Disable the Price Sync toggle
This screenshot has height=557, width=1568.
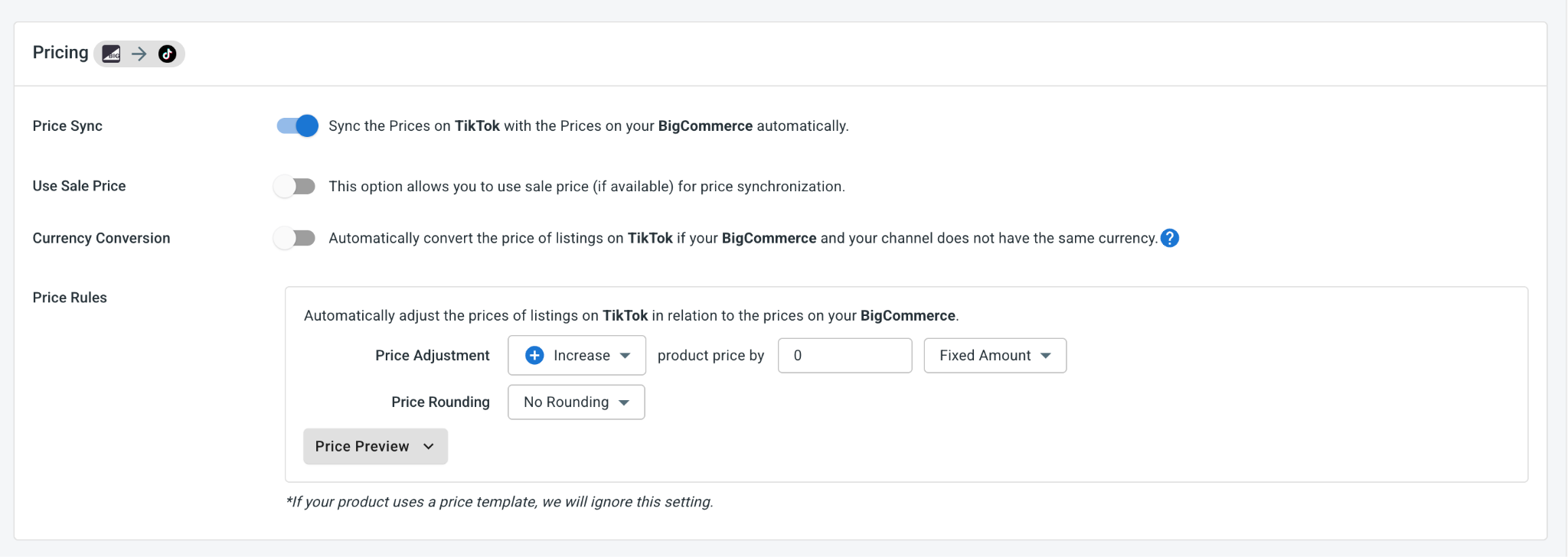coord(298,125)
